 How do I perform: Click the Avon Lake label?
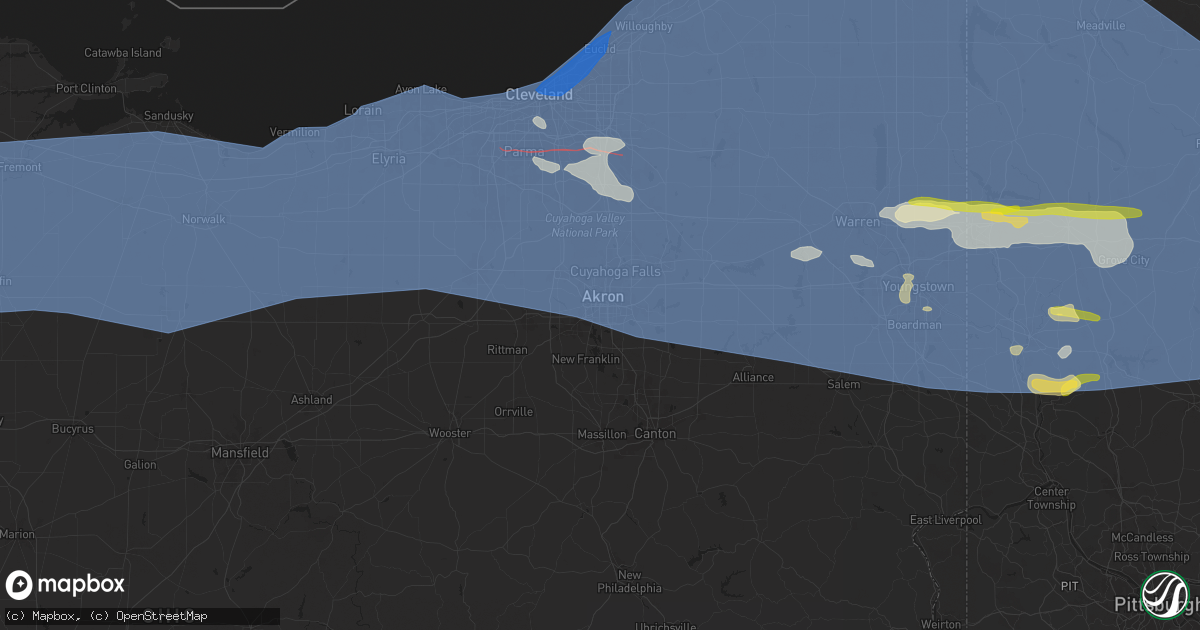tap(421, 89)
